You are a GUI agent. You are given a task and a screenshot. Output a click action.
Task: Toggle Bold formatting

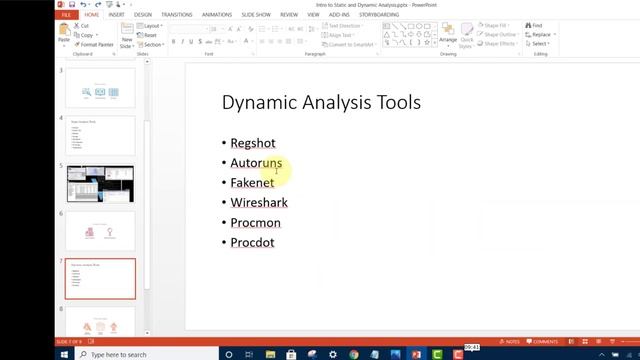coord(173,41)
